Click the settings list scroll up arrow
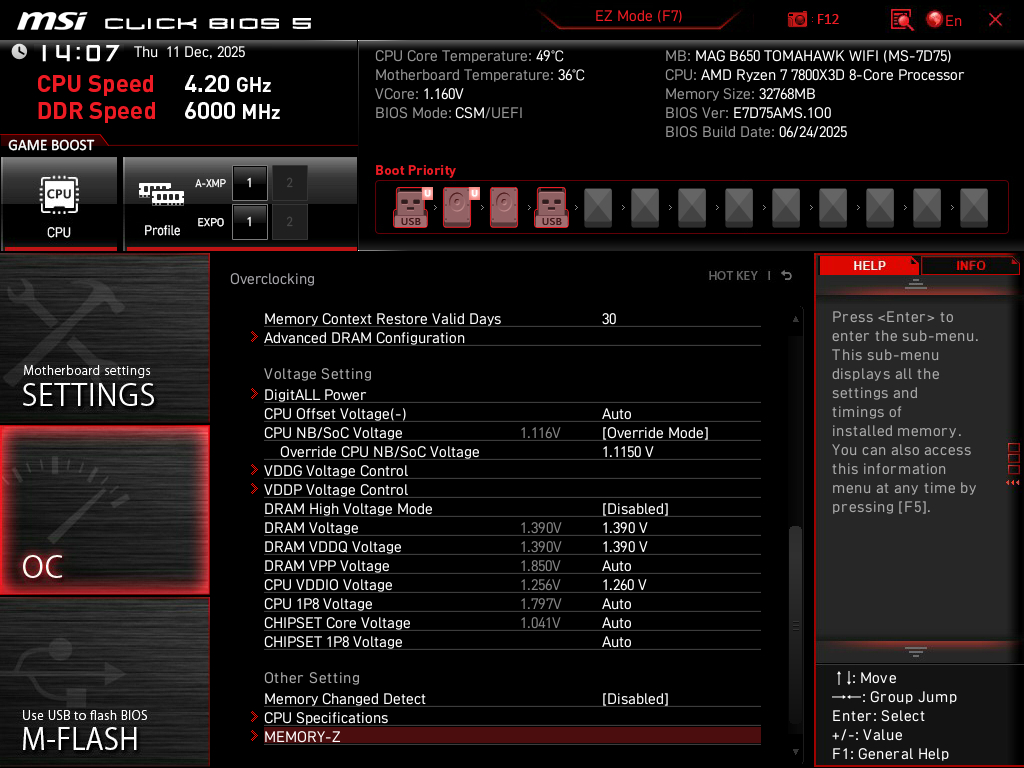This screenshot has height=768, width=1024. pos(795,319)
